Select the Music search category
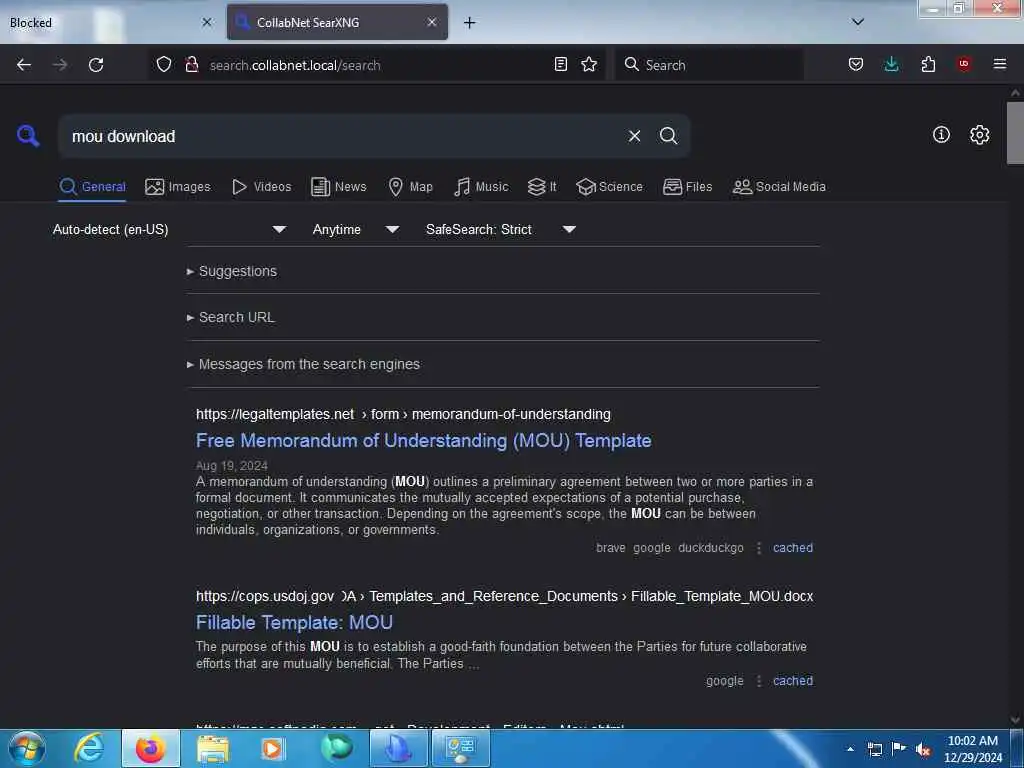The width and height of the screenshot is (1024, 768). pos(481,187)
